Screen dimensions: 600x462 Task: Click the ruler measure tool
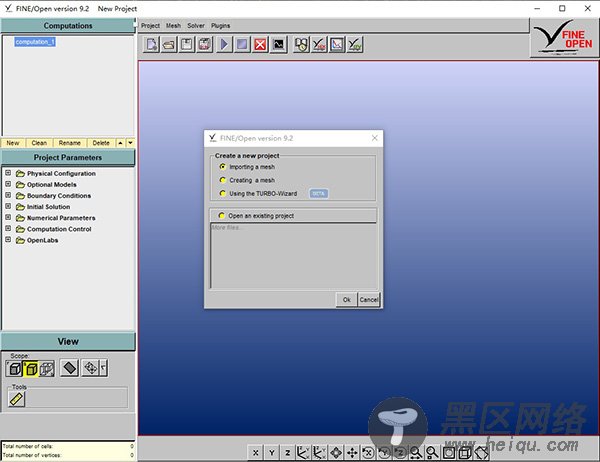click(16, 399)
